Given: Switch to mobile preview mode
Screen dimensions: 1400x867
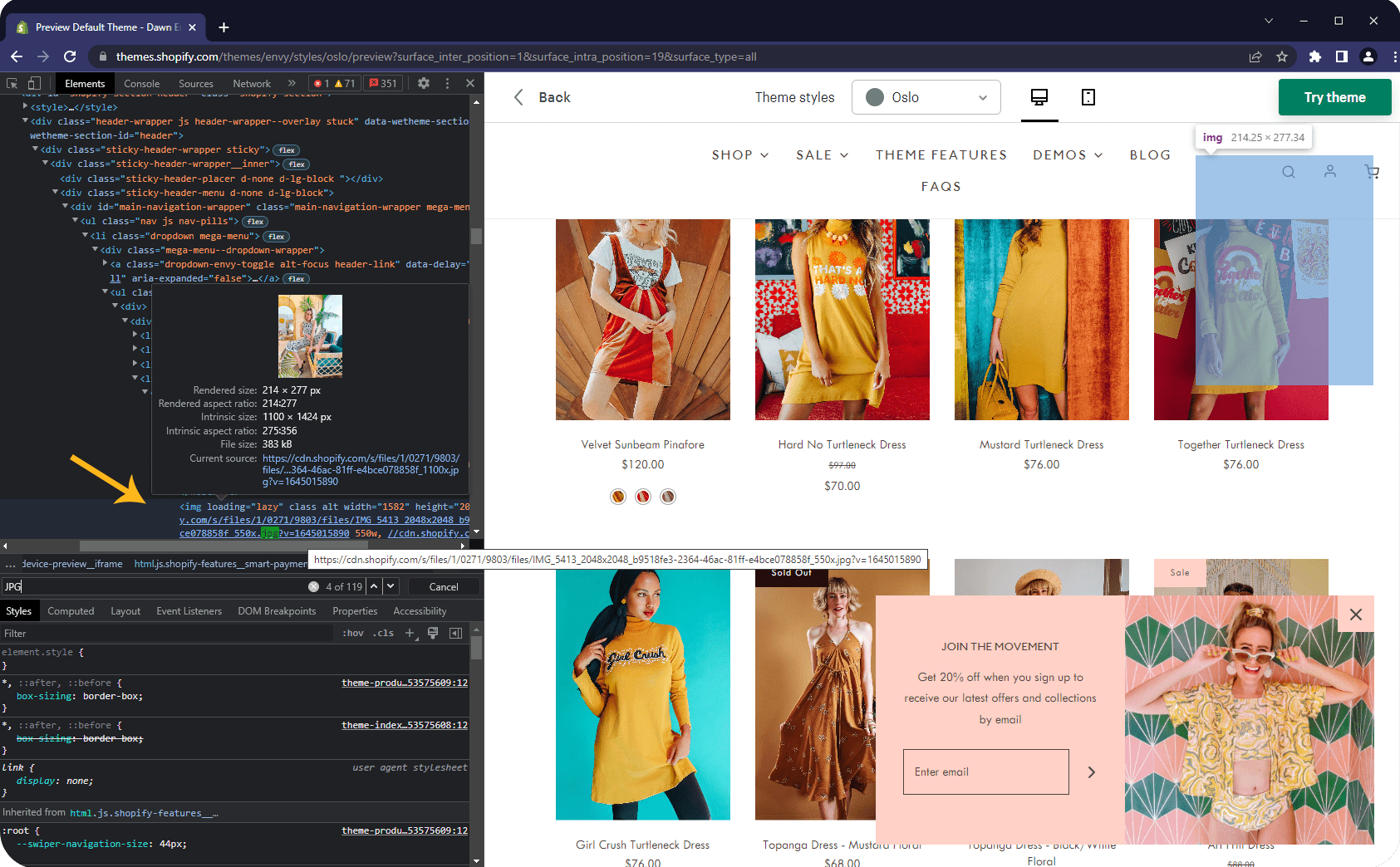Looking at the screenshot, I should [1088, 97].
